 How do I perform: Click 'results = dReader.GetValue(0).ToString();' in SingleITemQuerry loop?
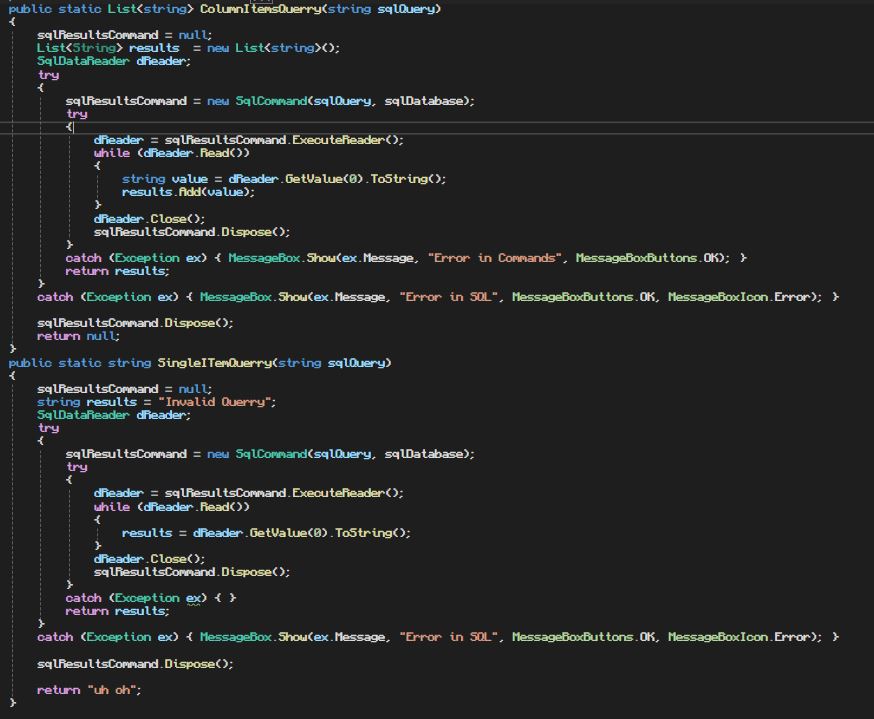pos(266,533)
